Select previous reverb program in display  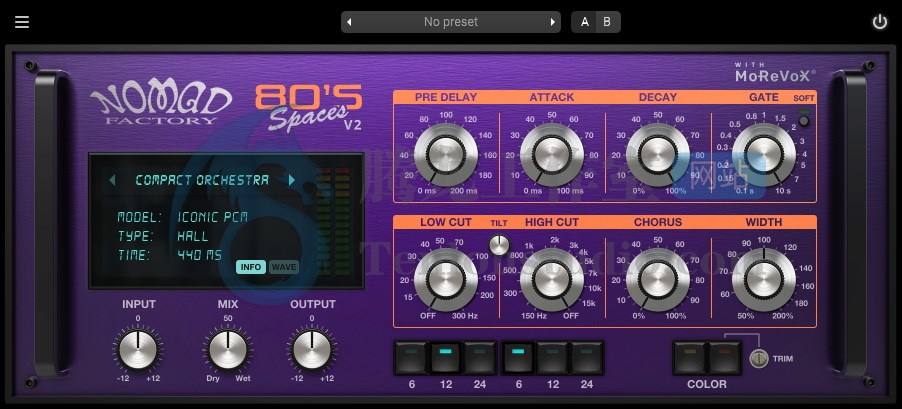112,180
